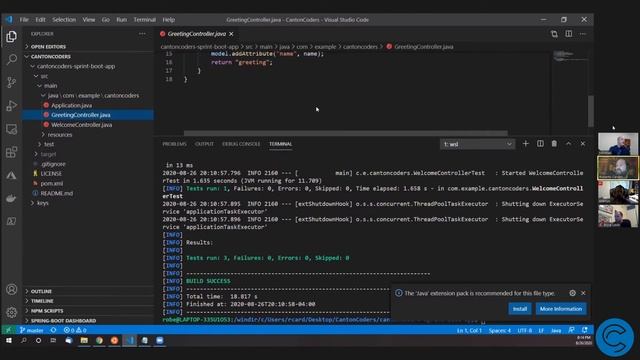Open notification settings gear icon
The height and width of the screenshot is (360, 640).
tap(572, 293)
